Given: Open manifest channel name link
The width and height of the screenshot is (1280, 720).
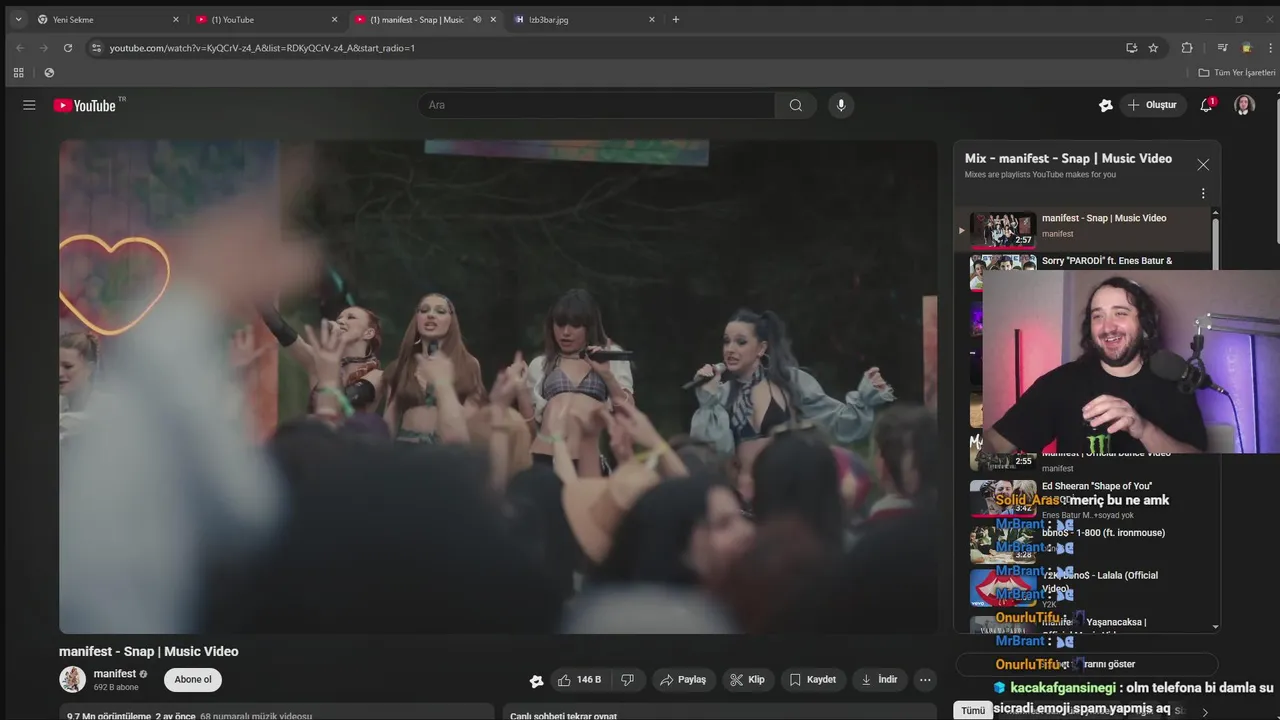Looking at the screenshot, I should [x=115, y=674].
